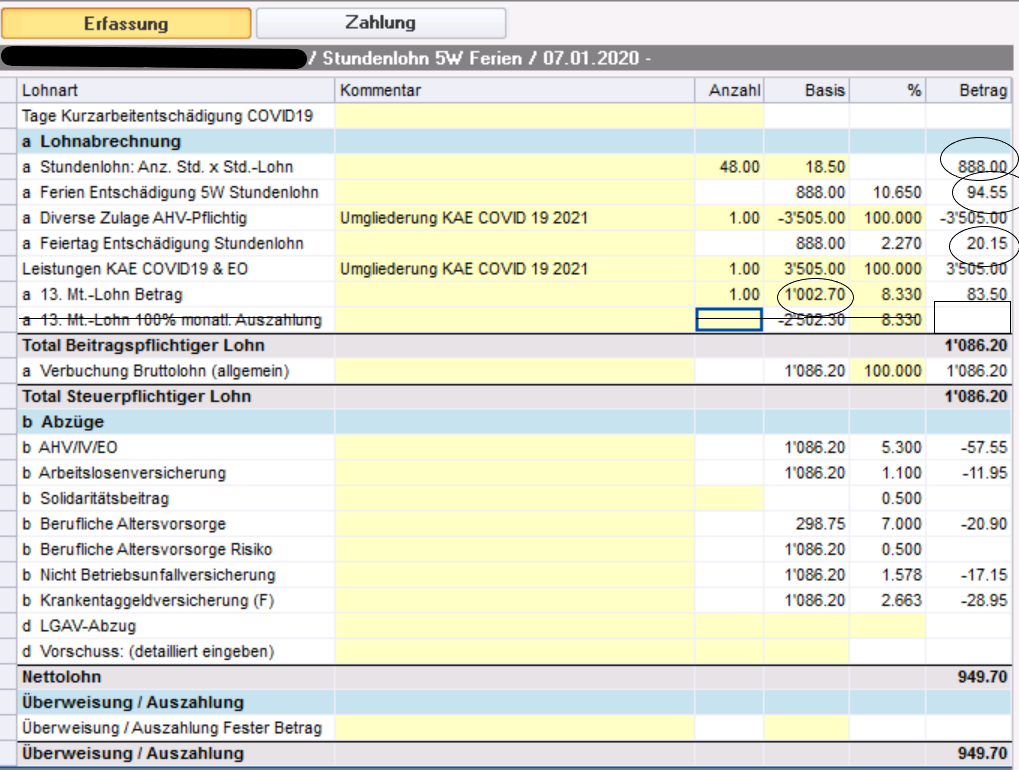
Task: Select the Arbeitslosenversicherung row label
Action: (124, 472)
